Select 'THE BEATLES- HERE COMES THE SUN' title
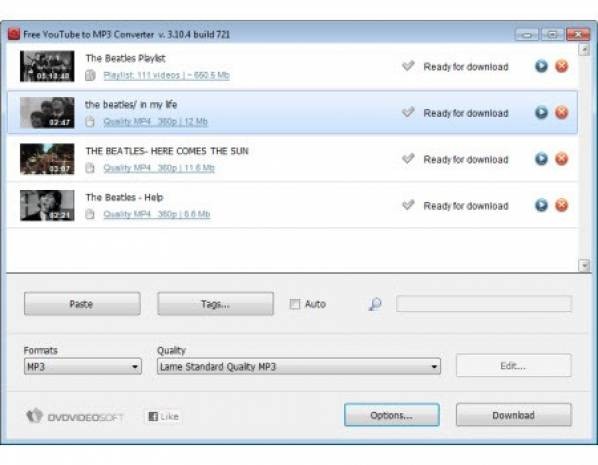Screen dimensions: 598x465 (x=167, y=151)
